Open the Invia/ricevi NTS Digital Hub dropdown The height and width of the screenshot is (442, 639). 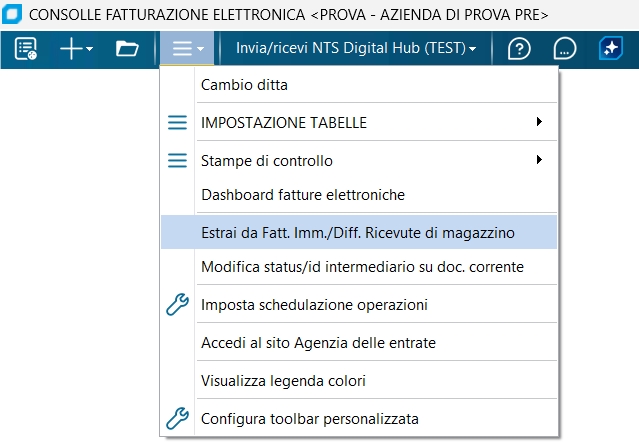pyautogui.click(x=355, y=48)
